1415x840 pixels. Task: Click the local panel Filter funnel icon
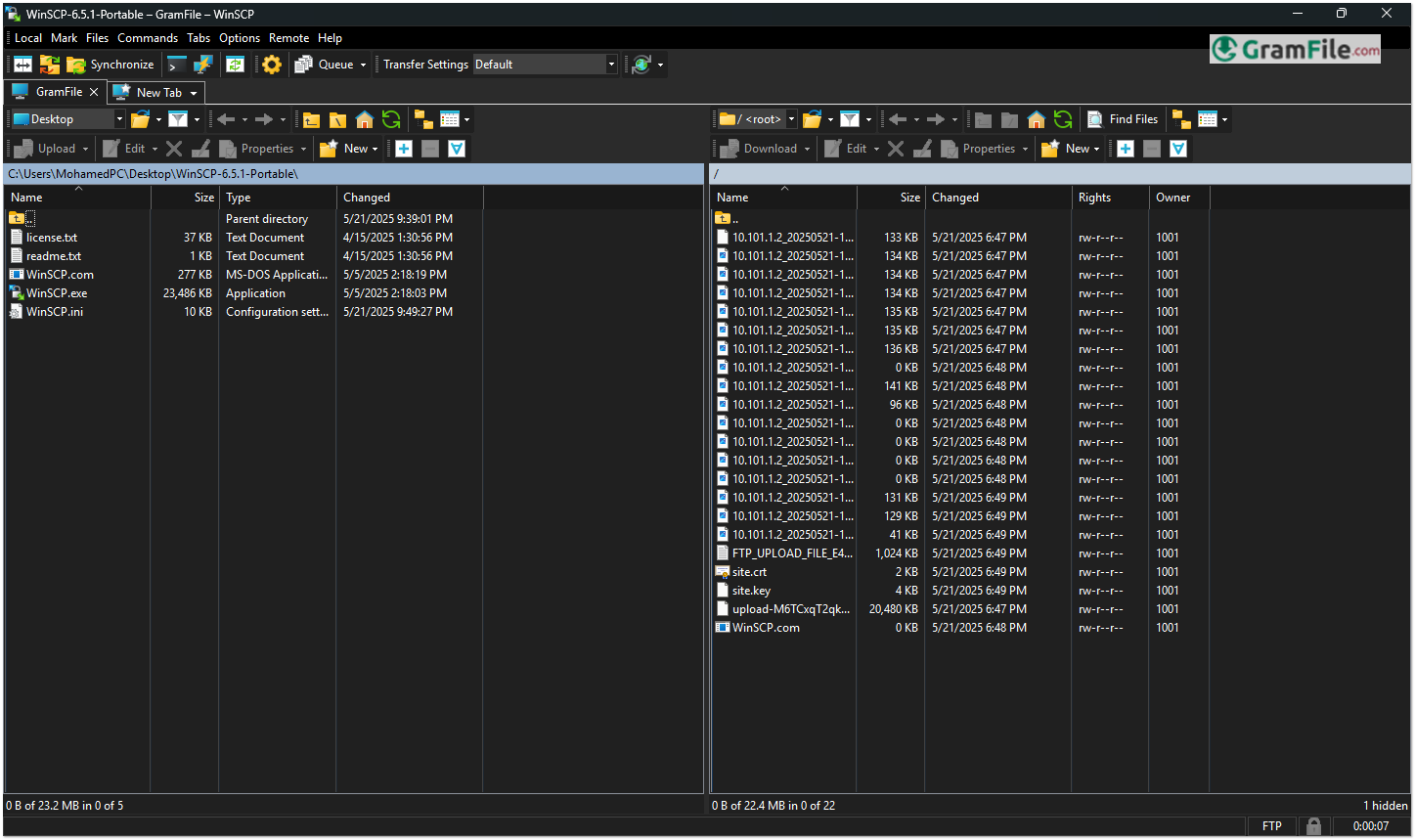click(178, 119)
